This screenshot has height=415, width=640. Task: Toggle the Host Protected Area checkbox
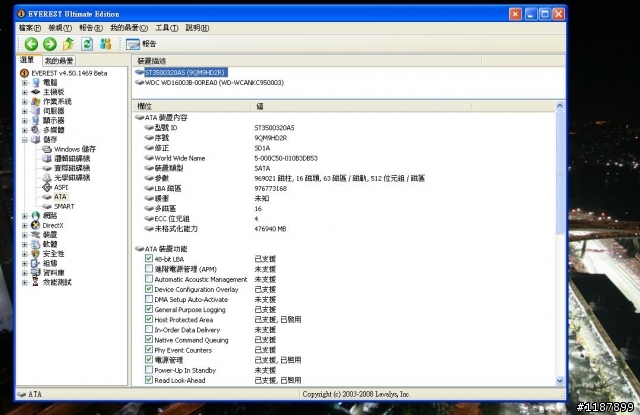(149, 320)
